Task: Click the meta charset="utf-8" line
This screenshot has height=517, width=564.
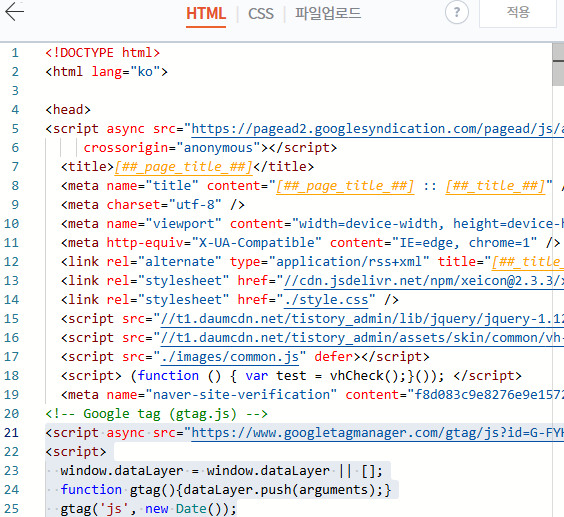Action: pos(153,205)
